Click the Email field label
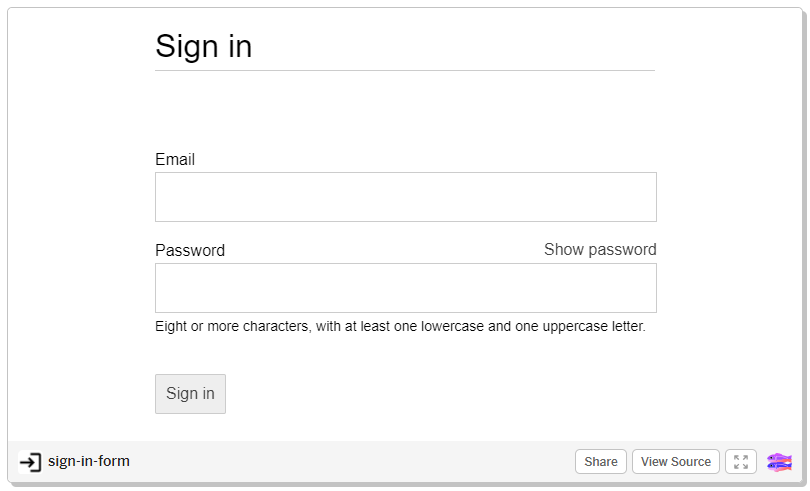 (x=175, y=159)
